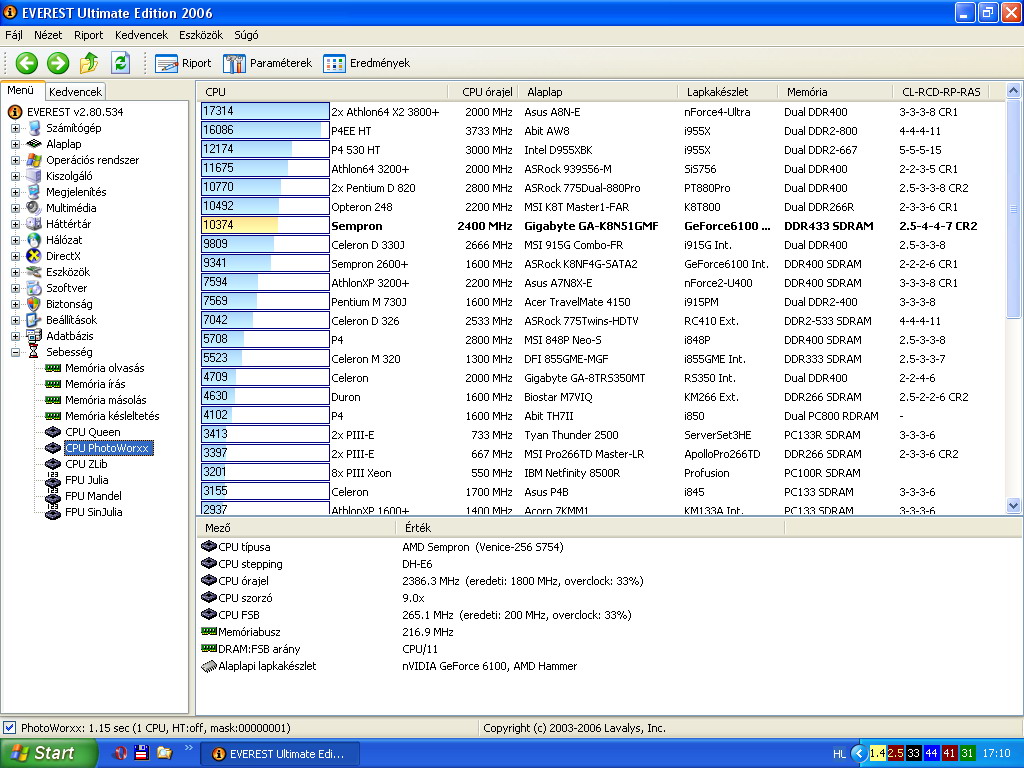Sort results by CPU órajel column
This screenshot has width=1024, height=768.
(483, 92)
